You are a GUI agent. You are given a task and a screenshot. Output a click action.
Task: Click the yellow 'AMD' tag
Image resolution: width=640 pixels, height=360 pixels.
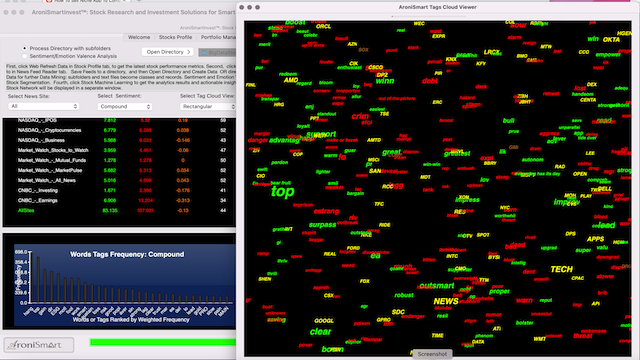pos(291,80)
